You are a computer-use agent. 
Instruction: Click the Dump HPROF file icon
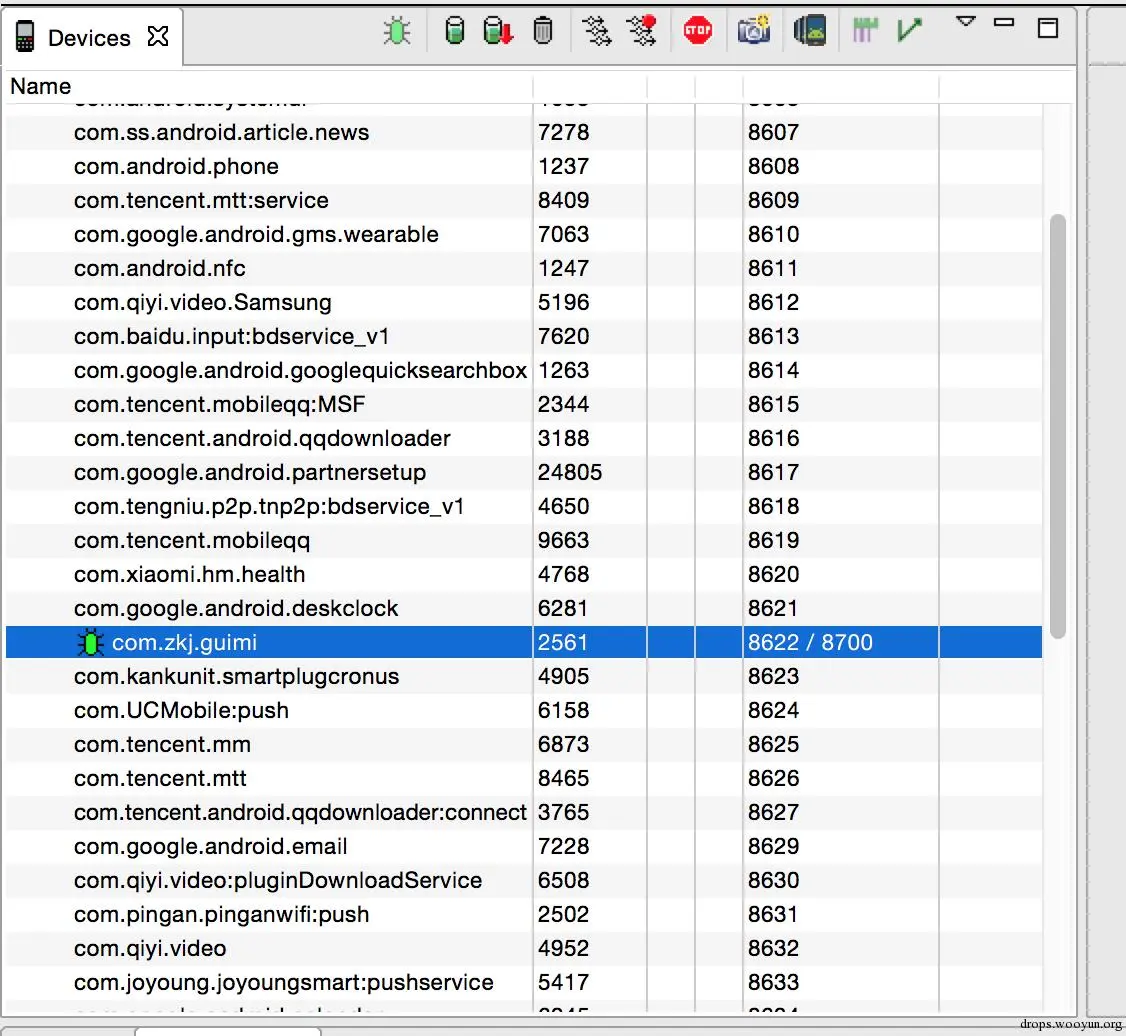[x=498, y=30]
